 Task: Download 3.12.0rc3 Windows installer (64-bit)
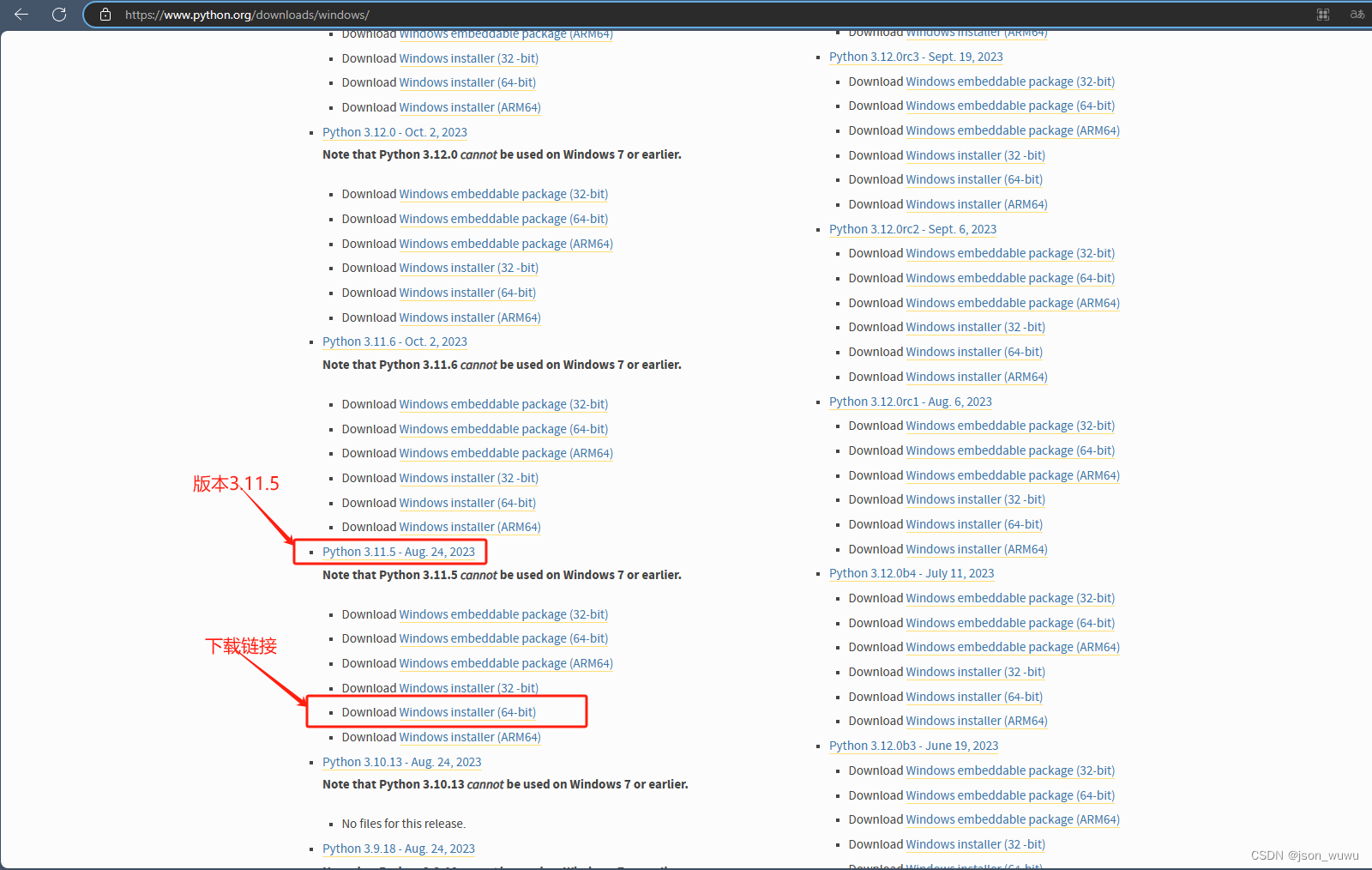coord(974,179)
